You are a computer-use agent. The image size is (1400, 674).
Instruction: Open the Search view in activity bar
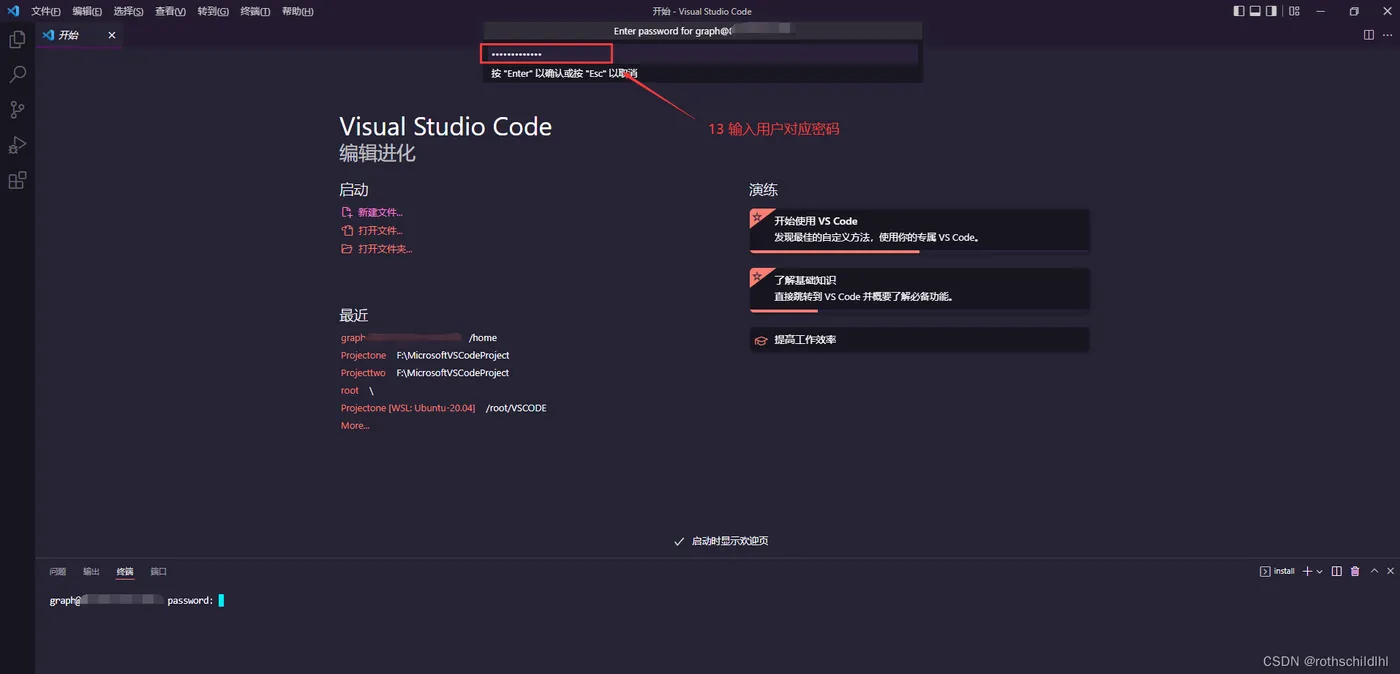[17, 75]
